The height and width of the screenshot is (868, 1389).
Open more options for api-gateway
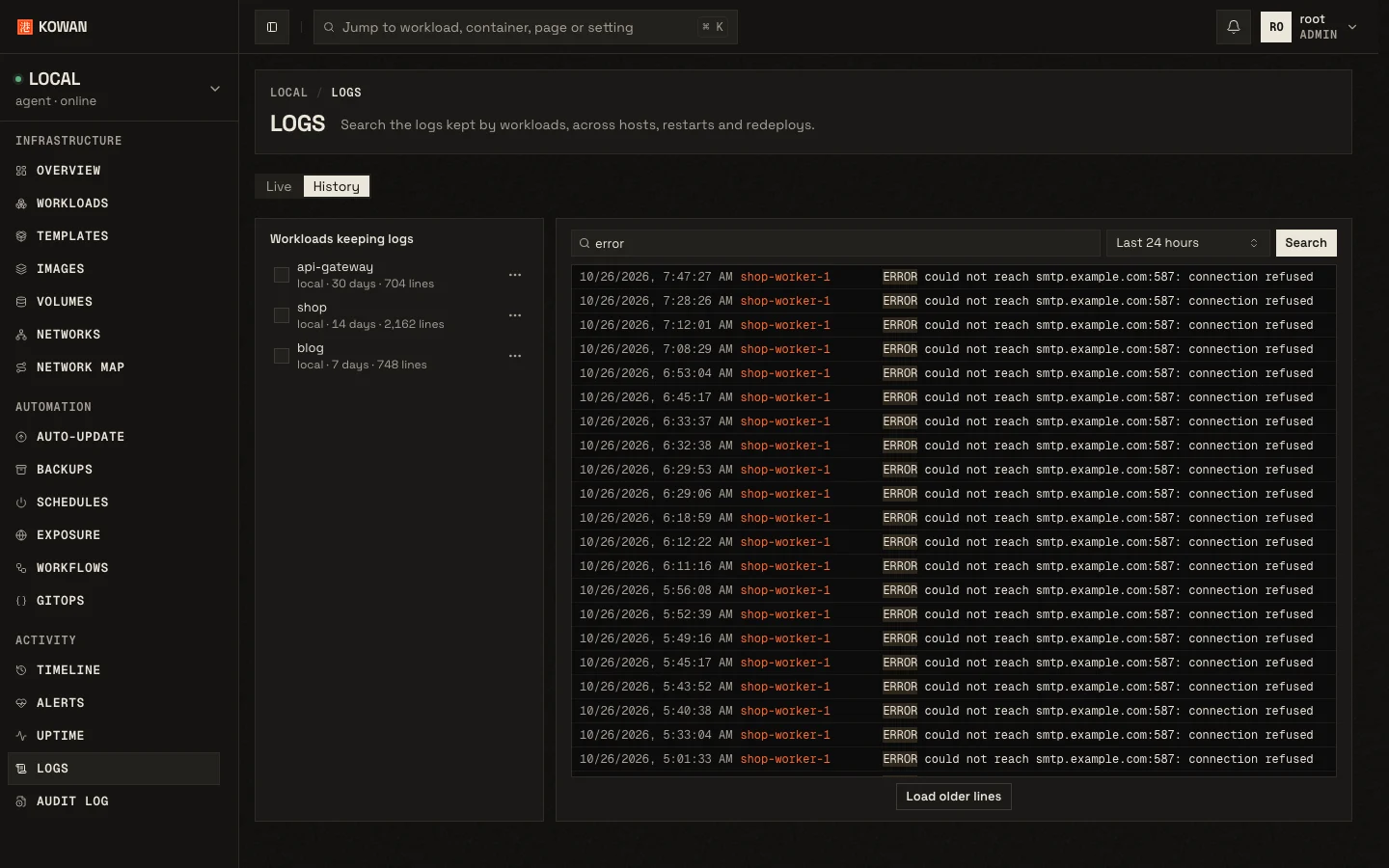pyautogui.click(x=515, y=275)
